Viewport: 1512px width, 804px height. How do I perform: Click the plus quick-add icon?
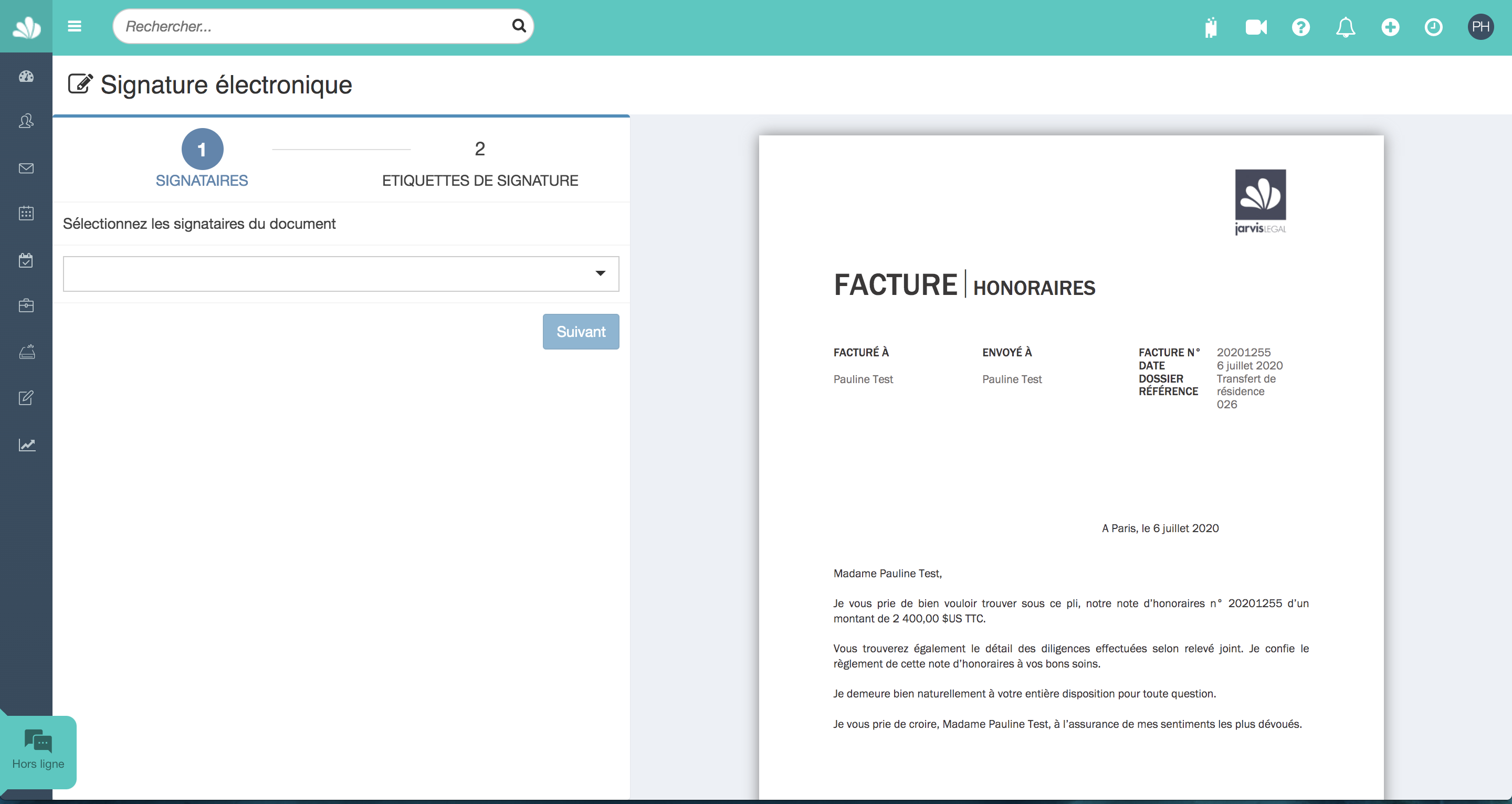1390,27
